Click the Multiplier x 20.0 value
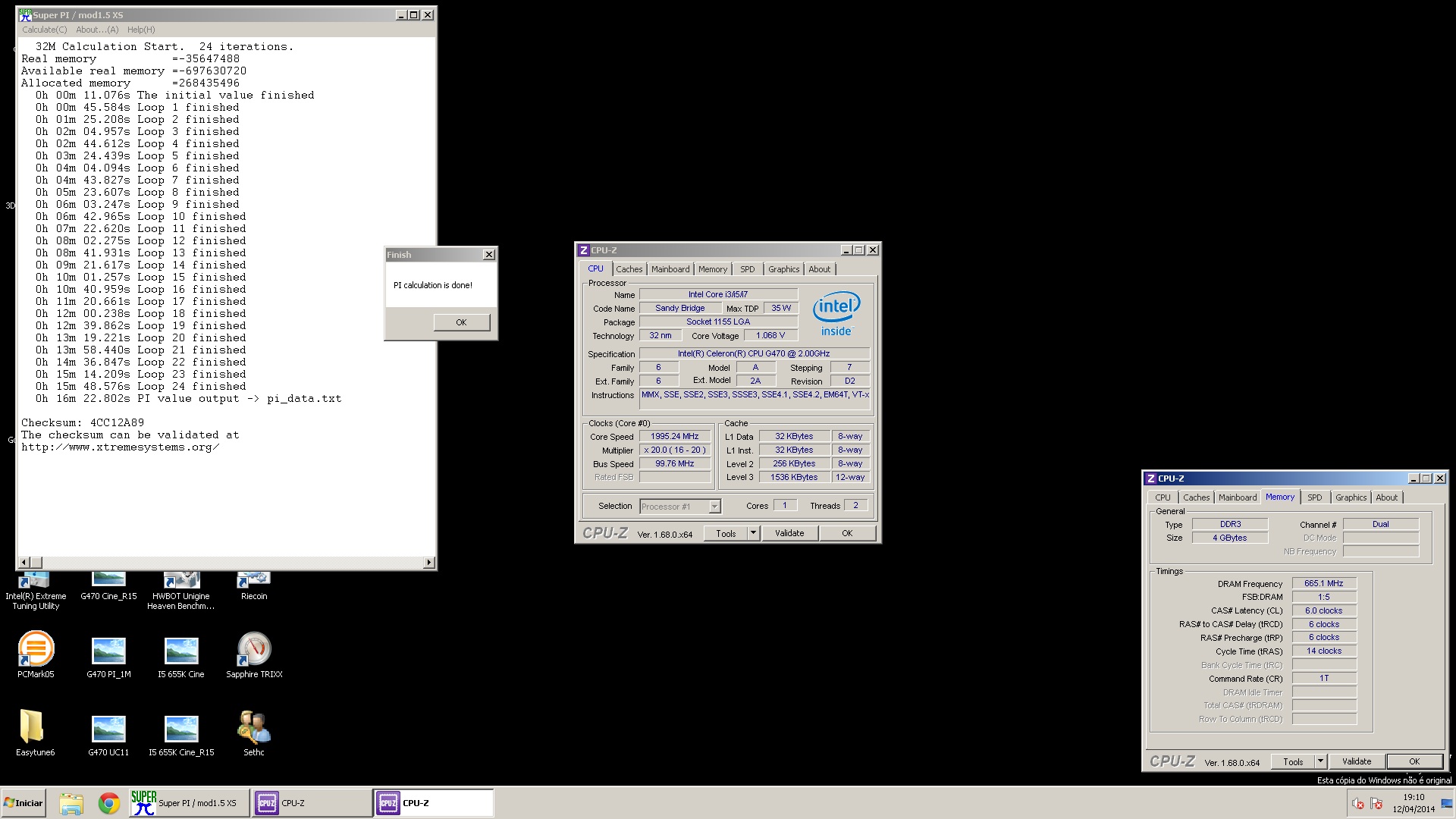The height and width of the screenshot is (819, 1456). [x=675, y=450]
